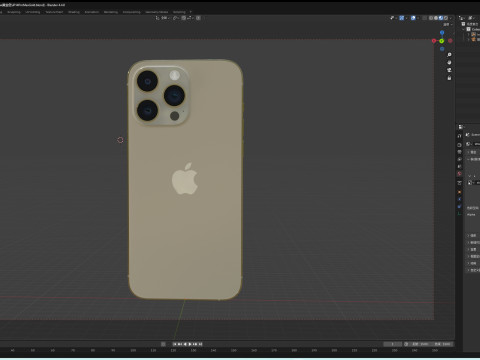Switch to Texture Paint workspace tab
The height and width of the screenshot is (360, 480).
pyautogui.click(x=54, y=12)
